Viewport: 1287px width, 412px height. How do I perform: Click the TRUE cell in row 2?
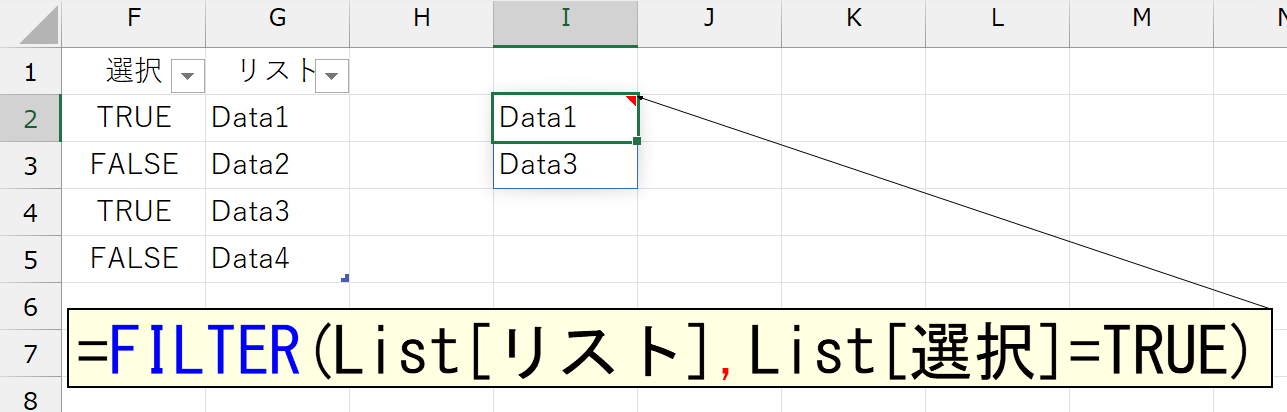[134, 118]
